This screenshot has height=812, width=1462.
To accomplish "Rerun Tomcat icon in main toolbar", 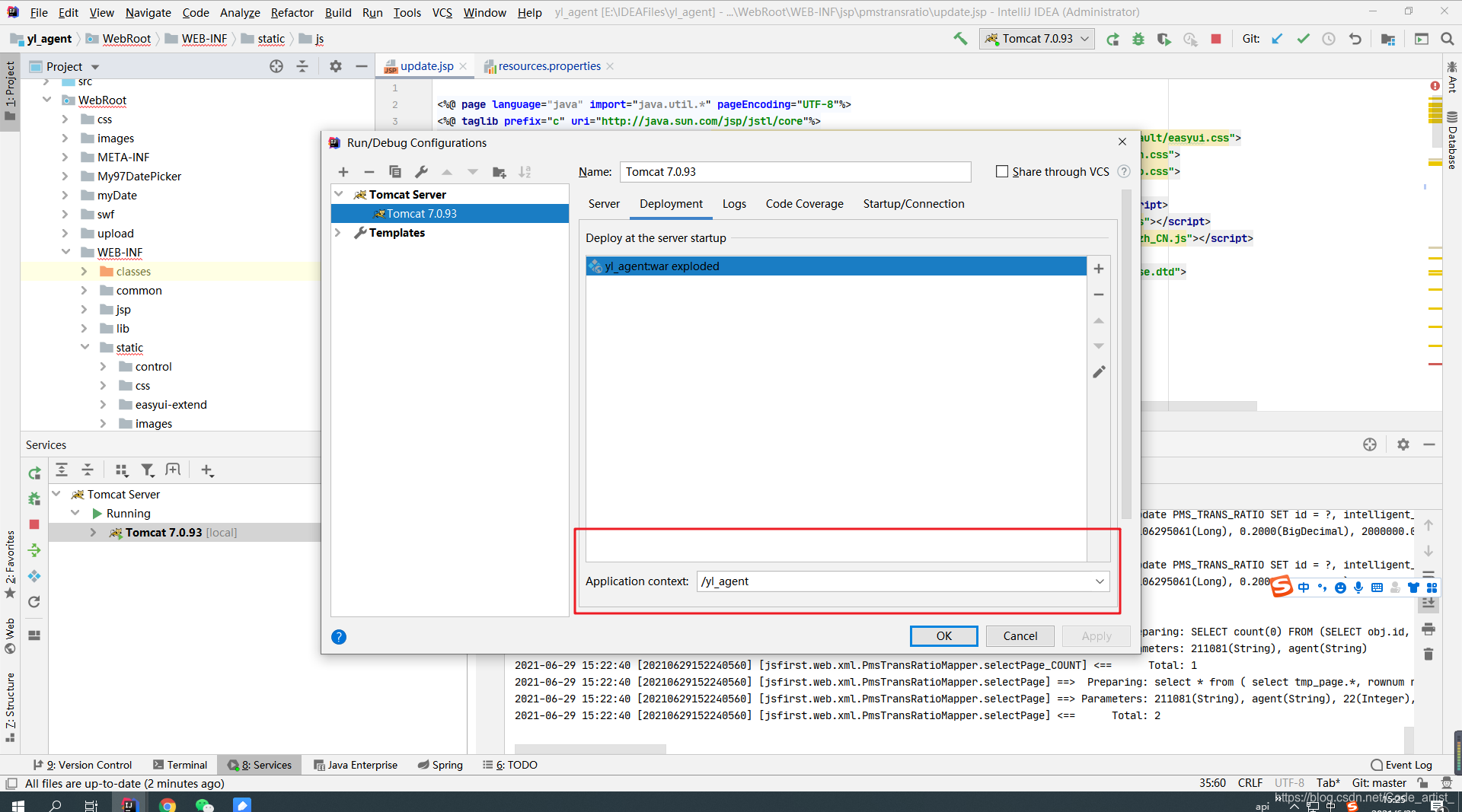I will pos(1112,39).
